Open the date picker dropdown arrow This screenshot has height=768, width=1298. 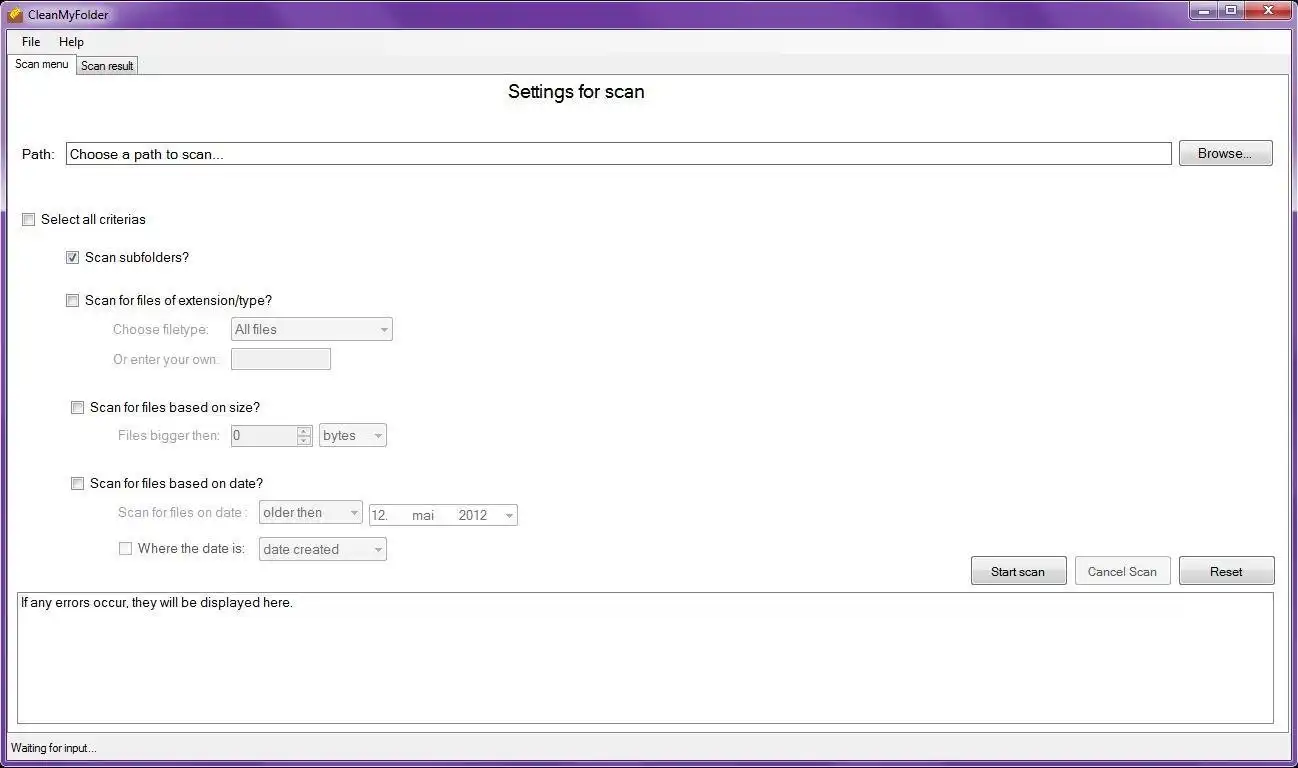(509, 516)
